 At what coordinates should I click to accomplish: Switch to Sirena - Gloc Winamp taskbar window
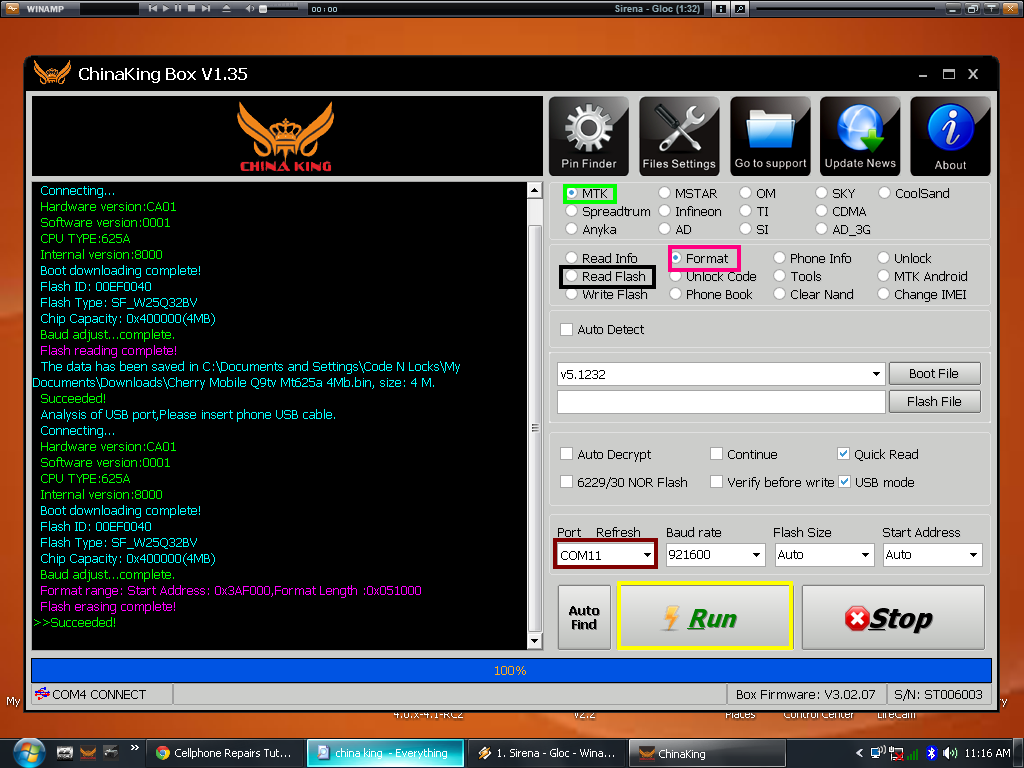pyautogui.click(x=547, y=753)
